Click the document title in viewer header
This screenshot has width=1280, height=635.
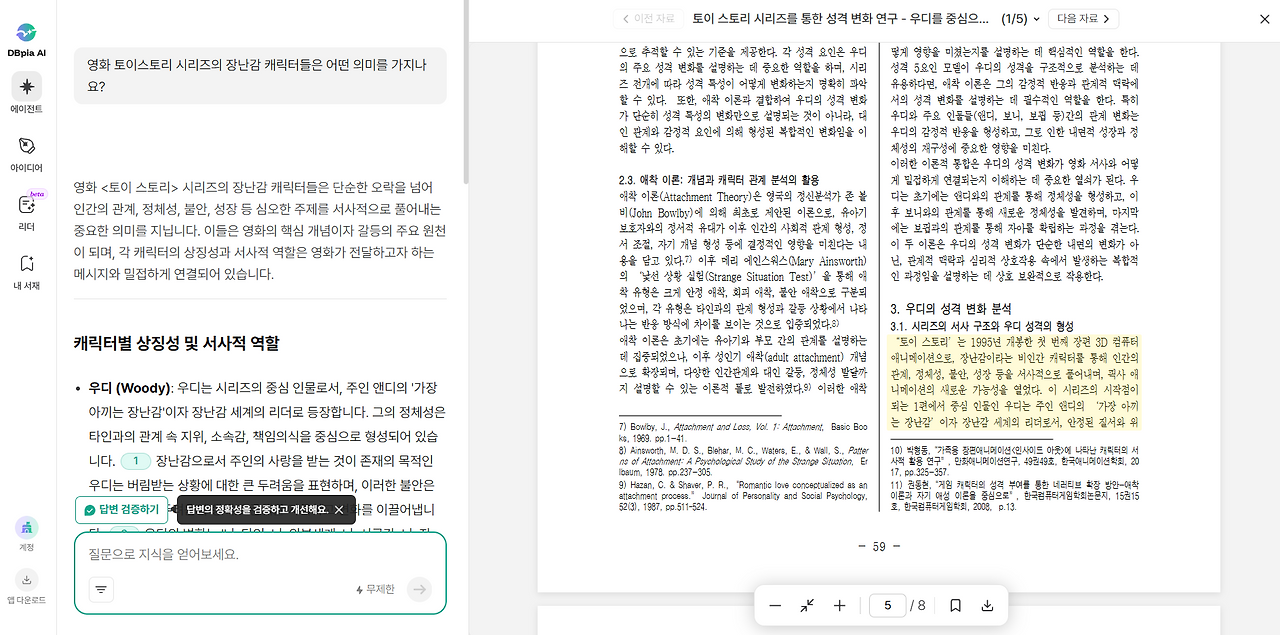(842, 18)
